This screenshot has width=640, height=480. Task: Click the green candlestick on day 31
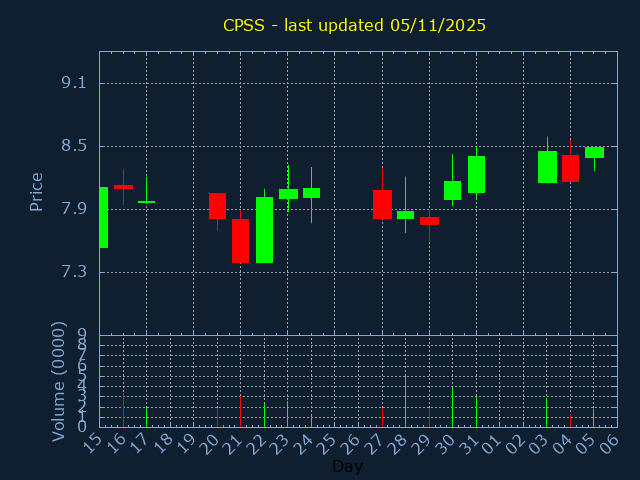(x=476, y=174)
